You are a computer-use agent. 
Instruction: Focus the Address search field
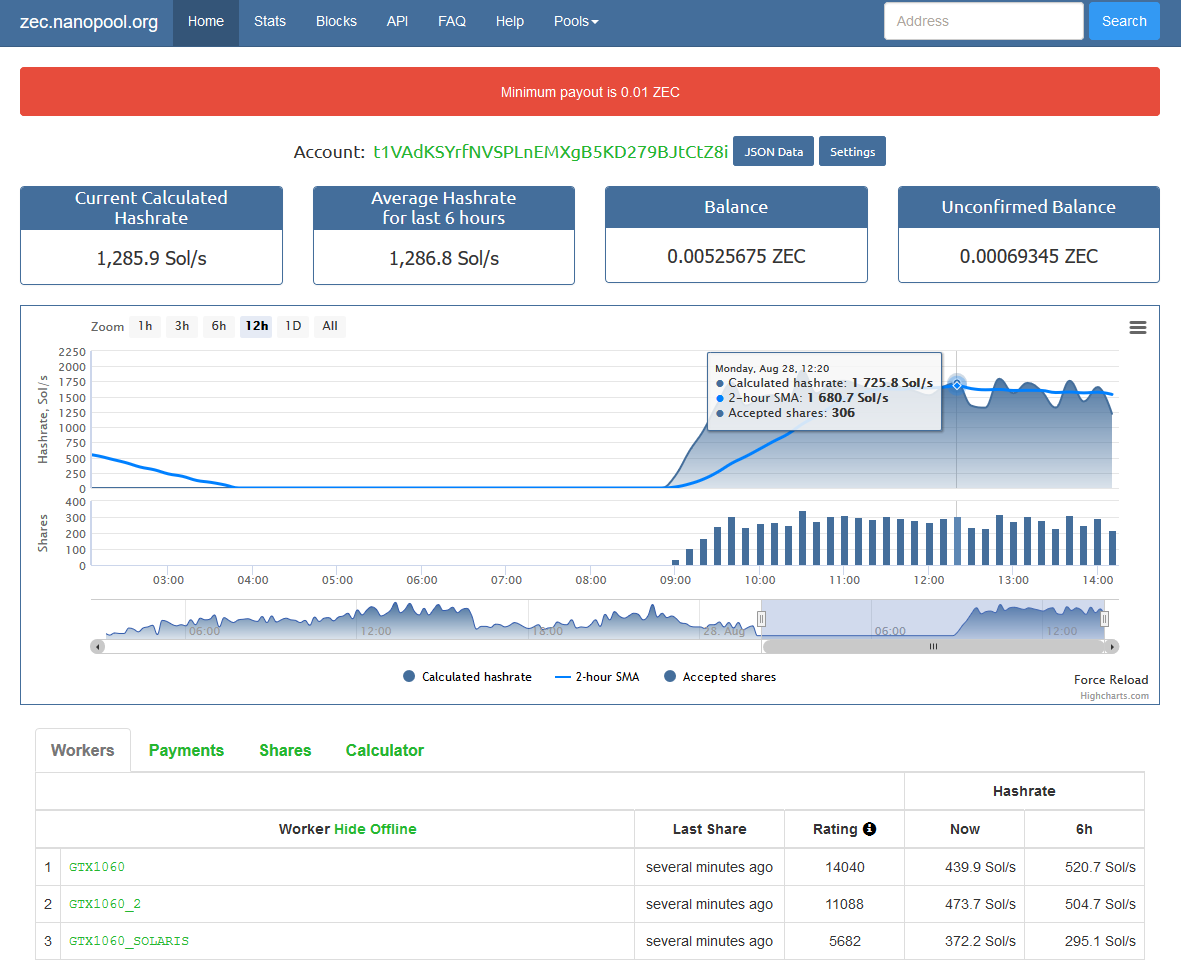pos(983,21)
